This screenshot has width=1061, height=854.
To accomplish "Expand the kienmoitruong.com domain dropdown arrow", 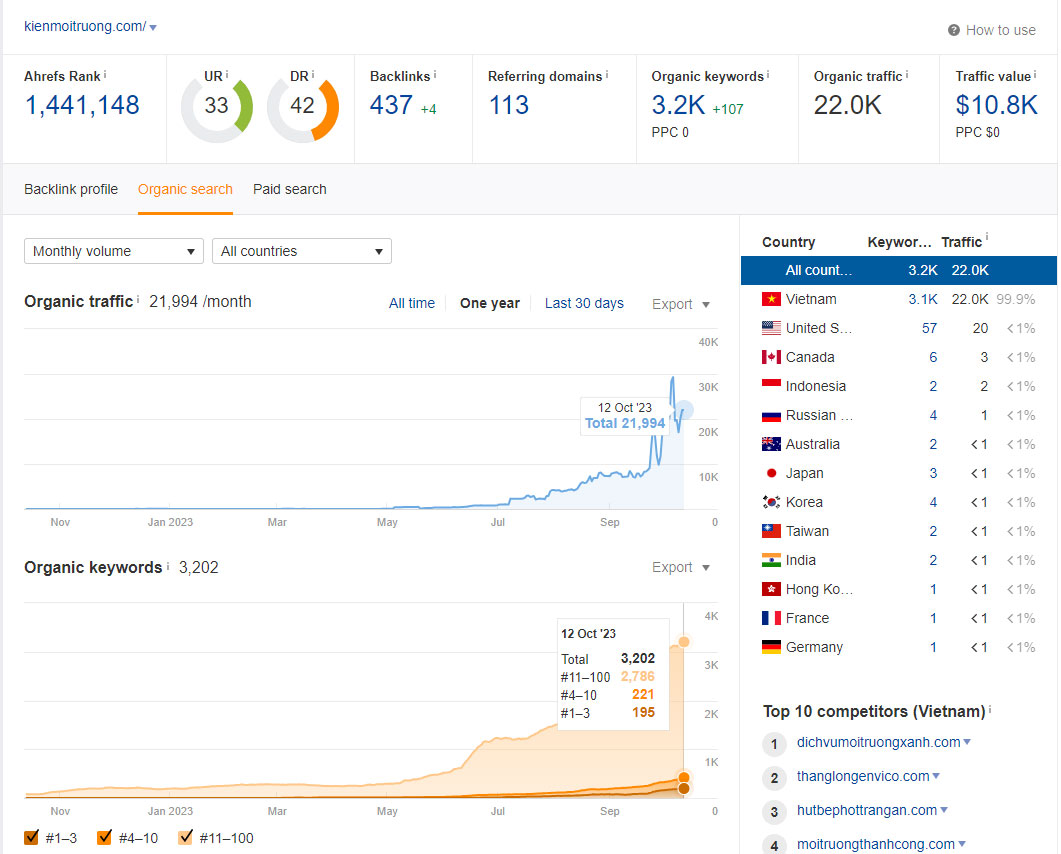I will [x=153, y=28].
